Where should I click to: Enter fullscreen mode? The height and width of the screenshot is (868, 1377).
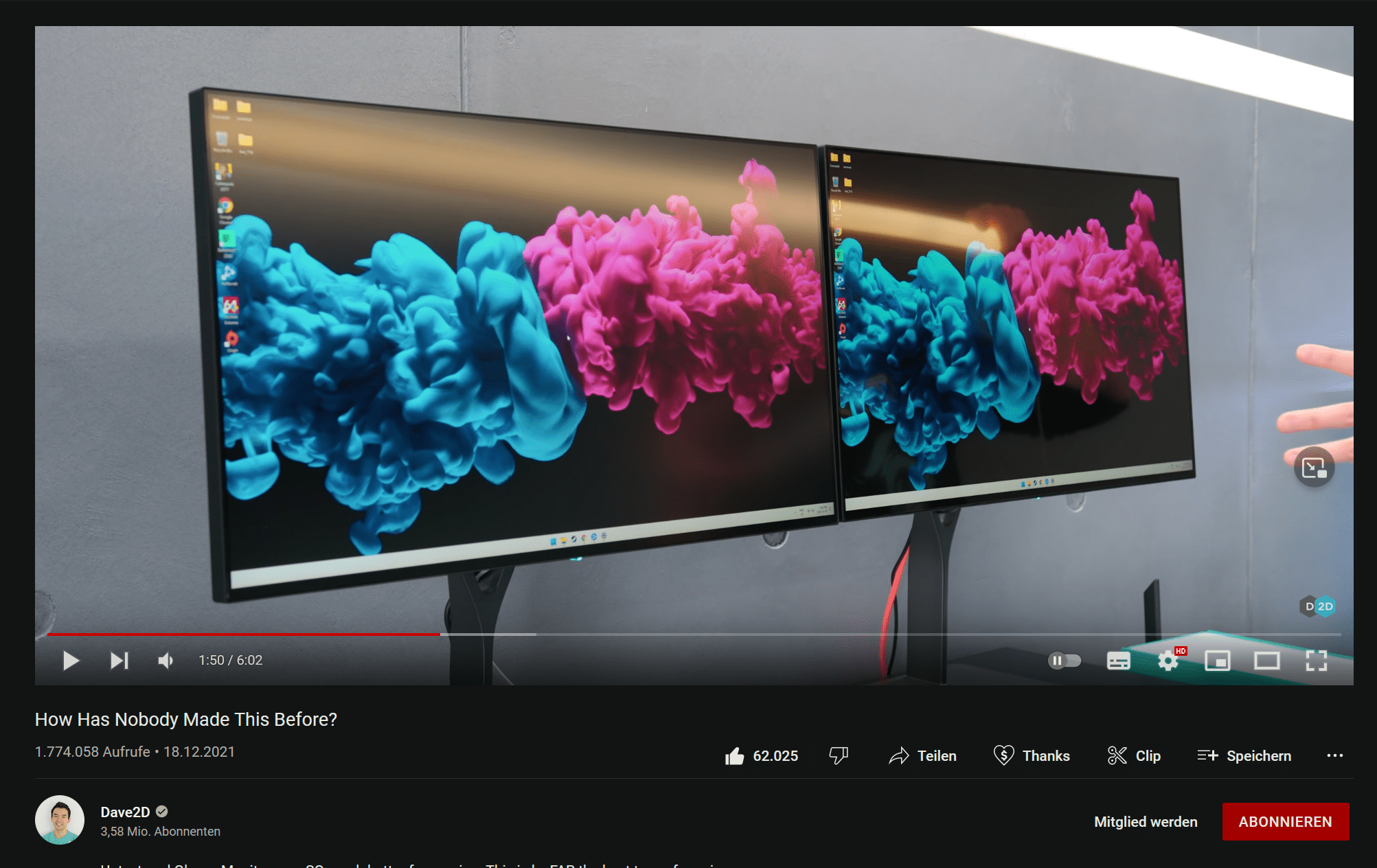(1316, 661)
